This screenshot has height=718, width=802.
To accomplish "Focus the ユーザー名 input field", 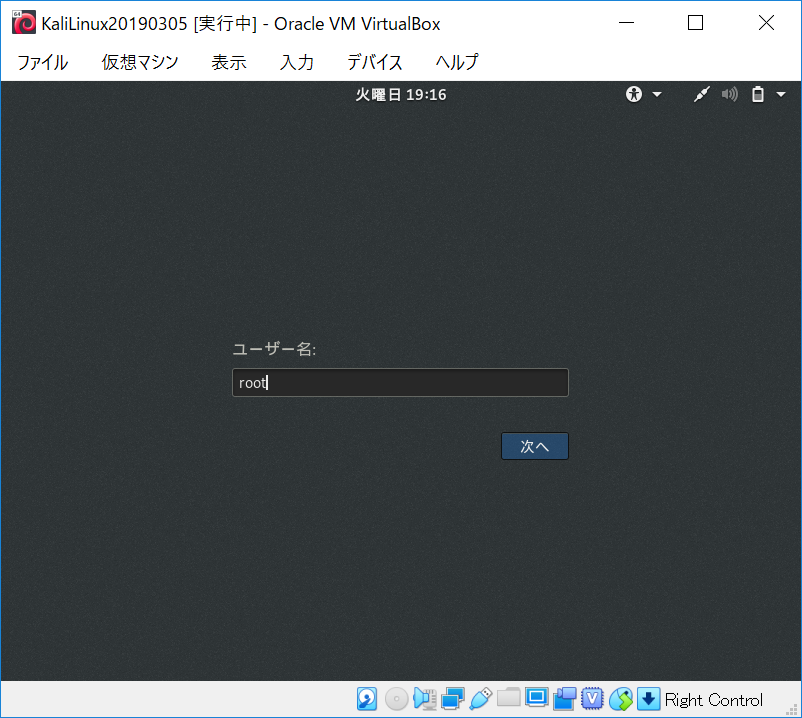I will click(400, 383).
